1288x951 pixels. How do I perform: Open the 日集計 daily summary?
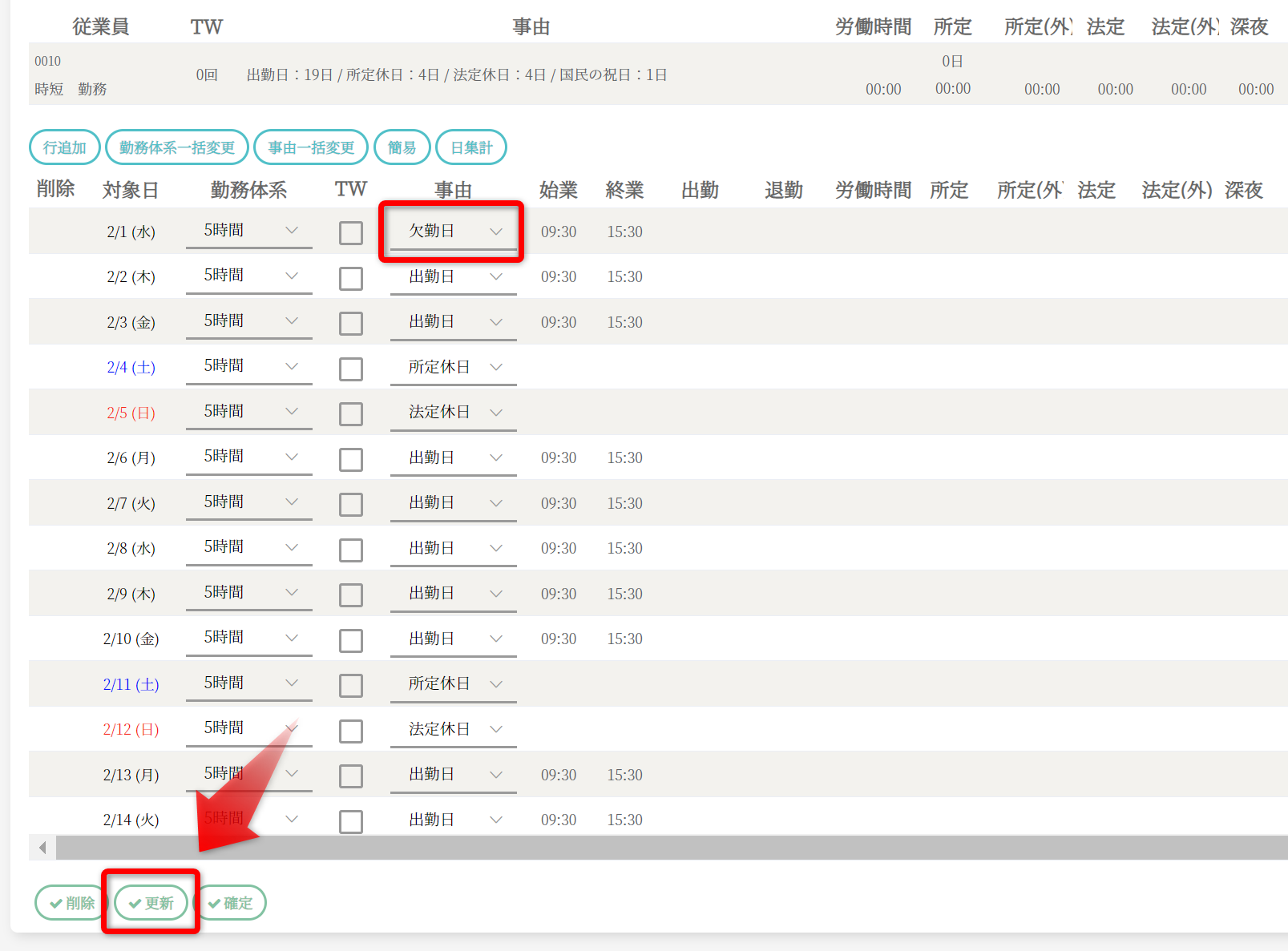click(471, 147)
